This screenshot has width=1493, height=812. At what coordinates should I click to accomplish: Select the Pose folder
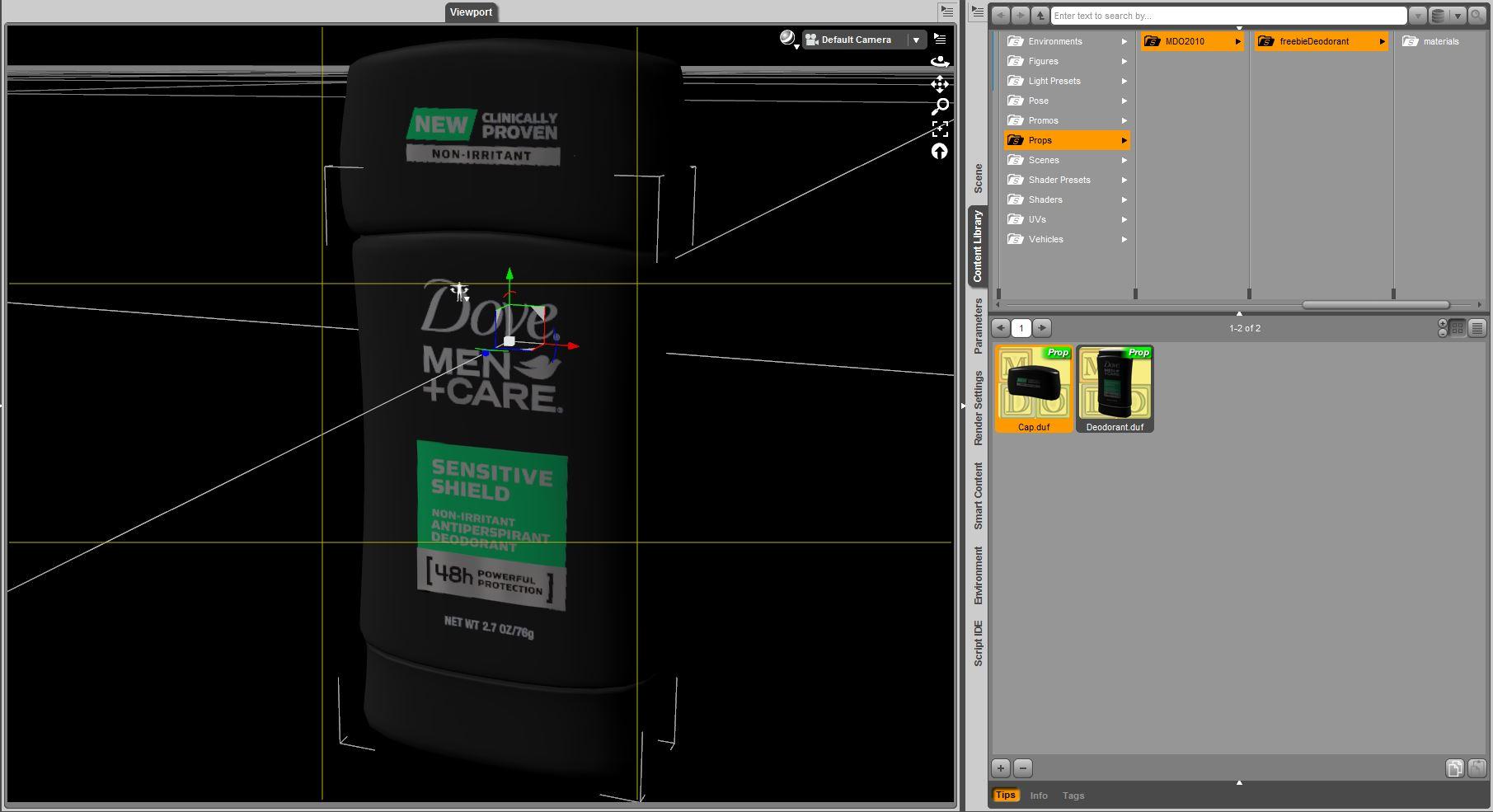click(1067, 101)
